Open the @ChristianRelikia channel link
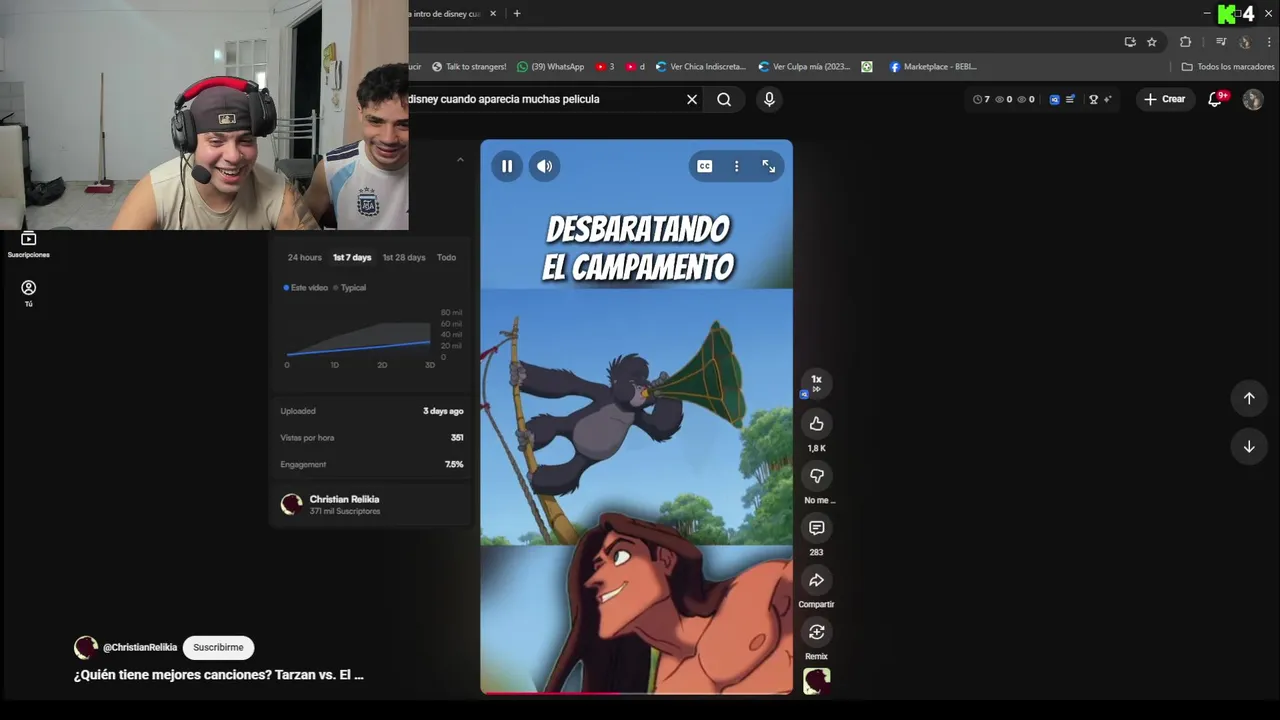Image resolution: width=1280 pixels, height=720 pixels. click(140, 647)
